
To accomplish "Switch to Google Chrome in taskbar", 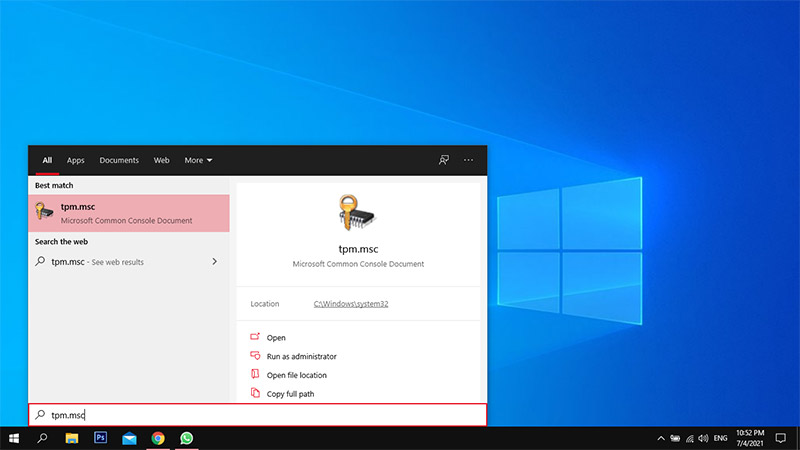I will (x=158, y=438).
